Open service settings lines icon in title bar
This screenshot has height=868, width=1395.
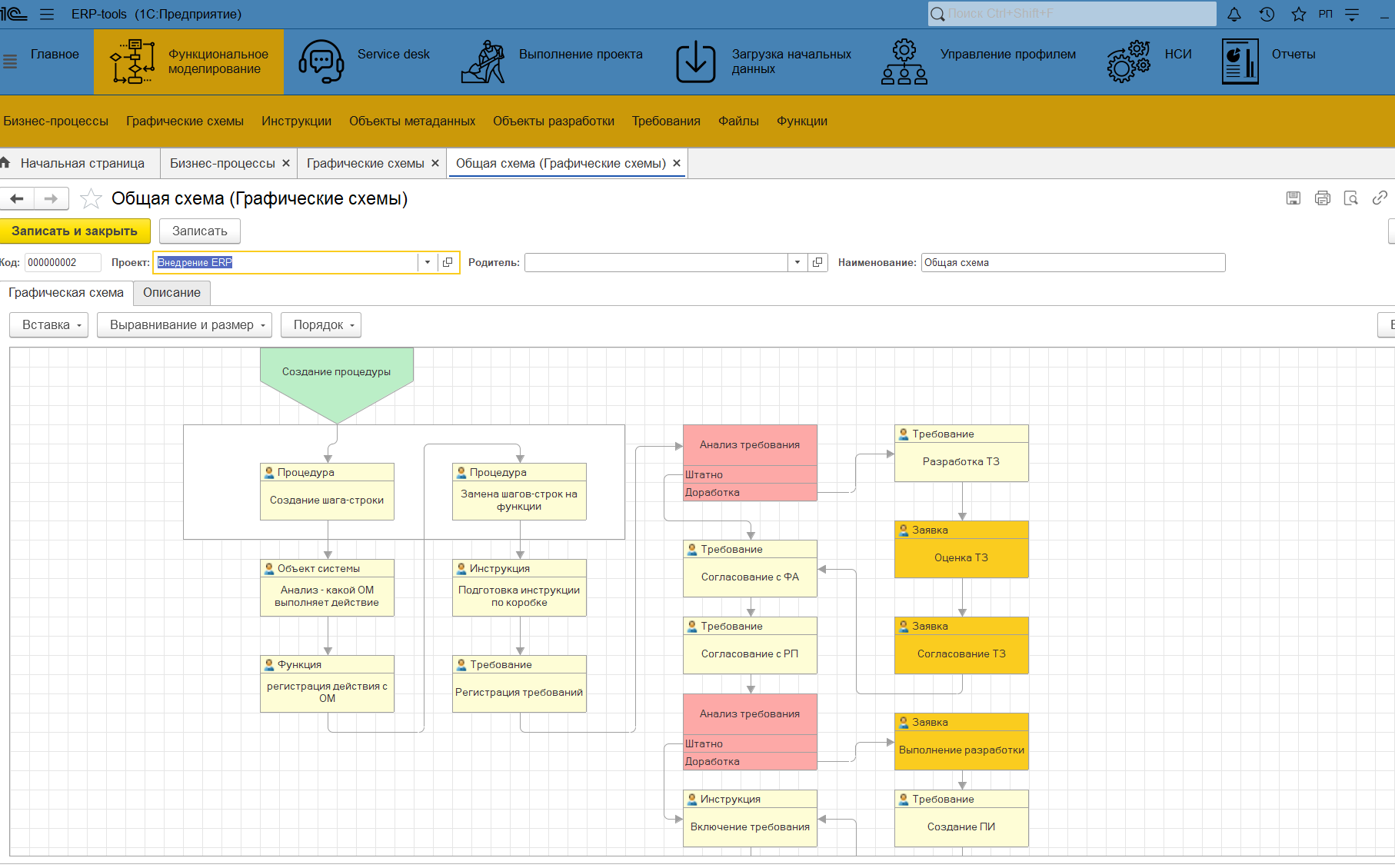1352,14
